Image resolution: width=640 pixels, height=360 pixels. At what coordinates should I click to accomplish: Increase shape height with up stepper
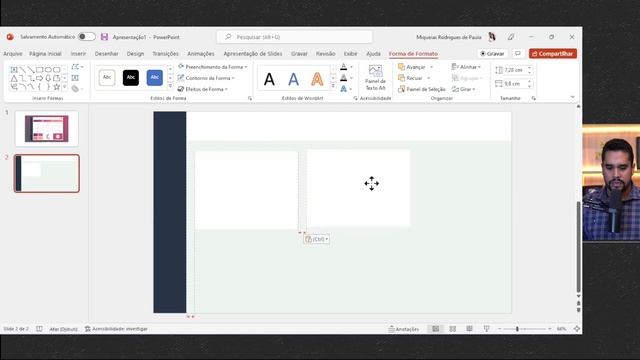pyautogui.click(x=529, y=68)
